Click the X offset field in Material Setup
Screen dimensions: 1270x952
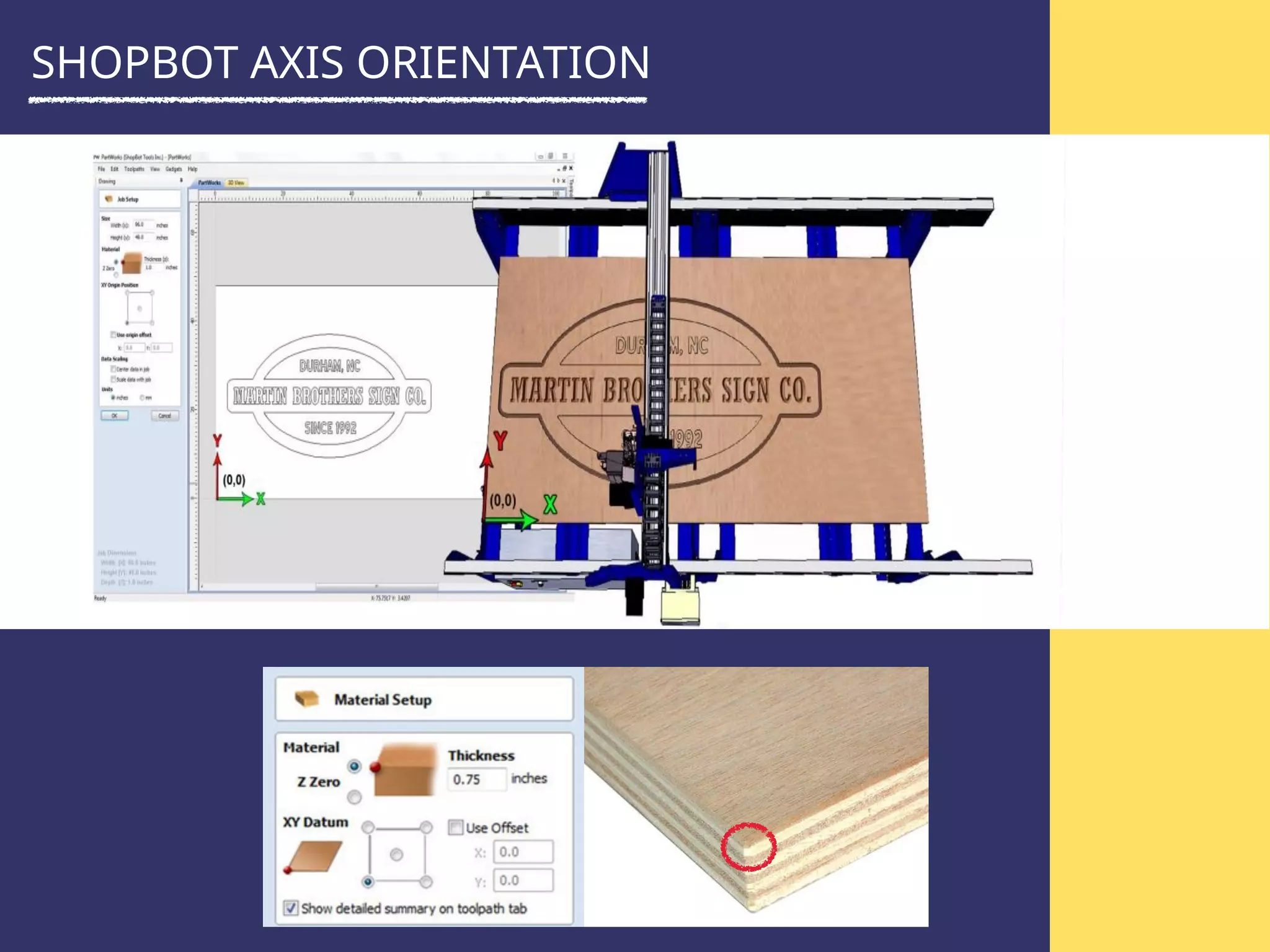pyautogui.click(x=523, y=852)
